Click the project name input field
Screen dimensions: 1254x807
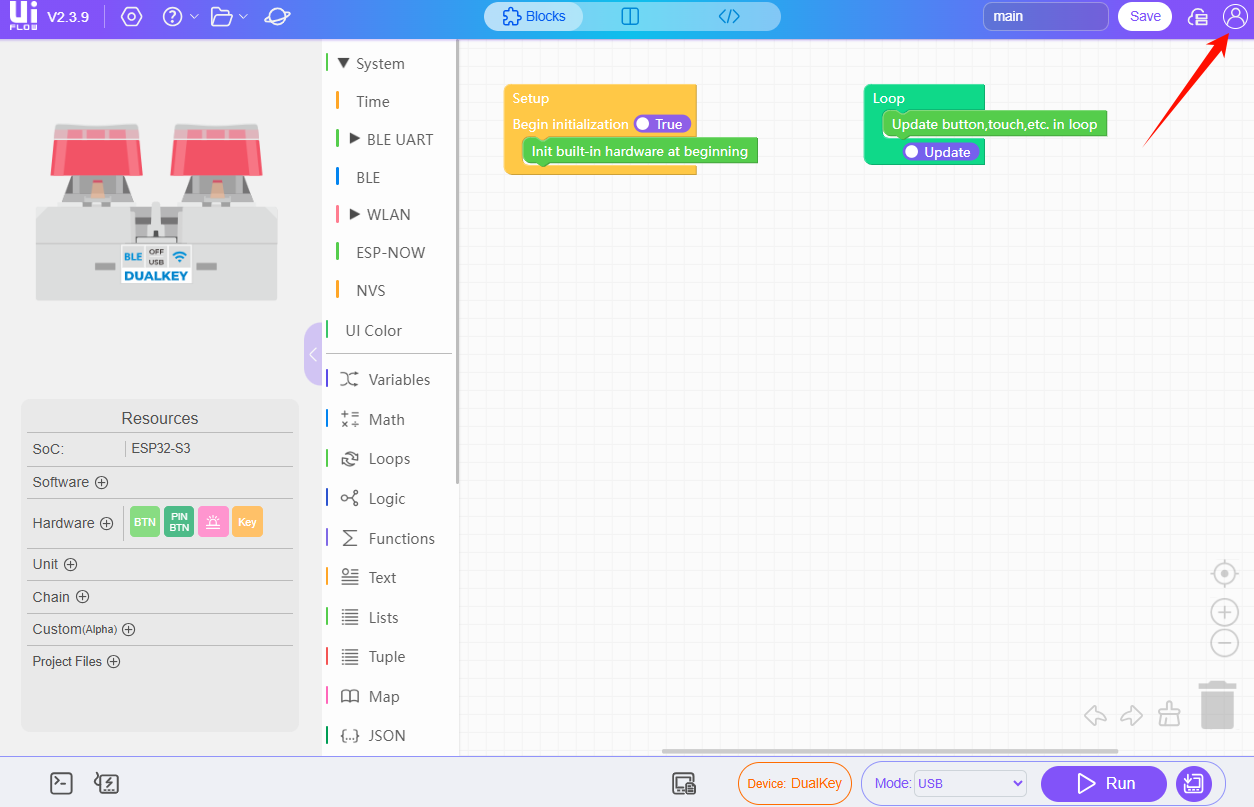(x=1045, y=16)
